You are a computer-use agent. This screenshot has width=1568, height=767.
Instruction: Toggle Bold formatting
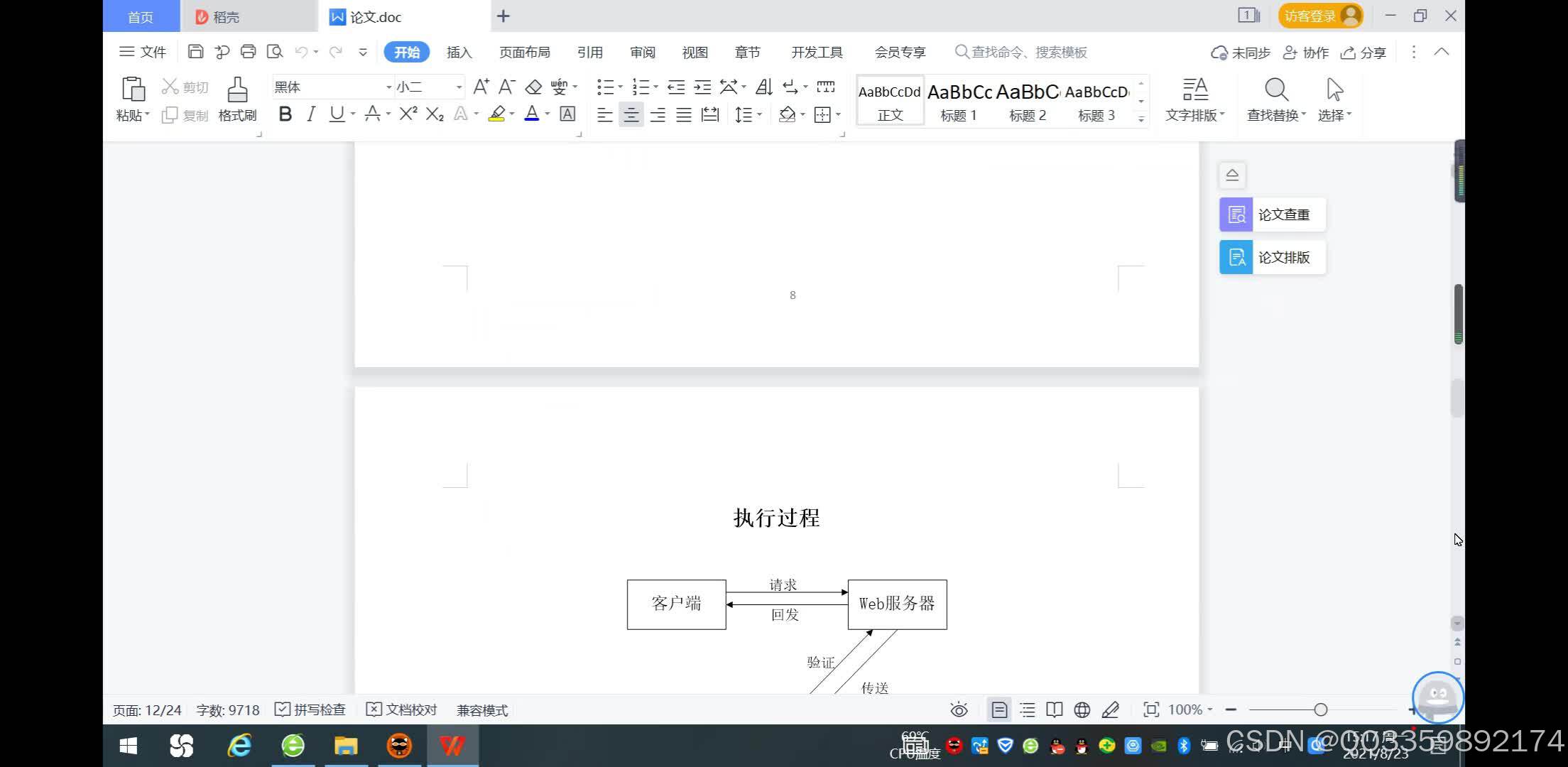point(285,114)
